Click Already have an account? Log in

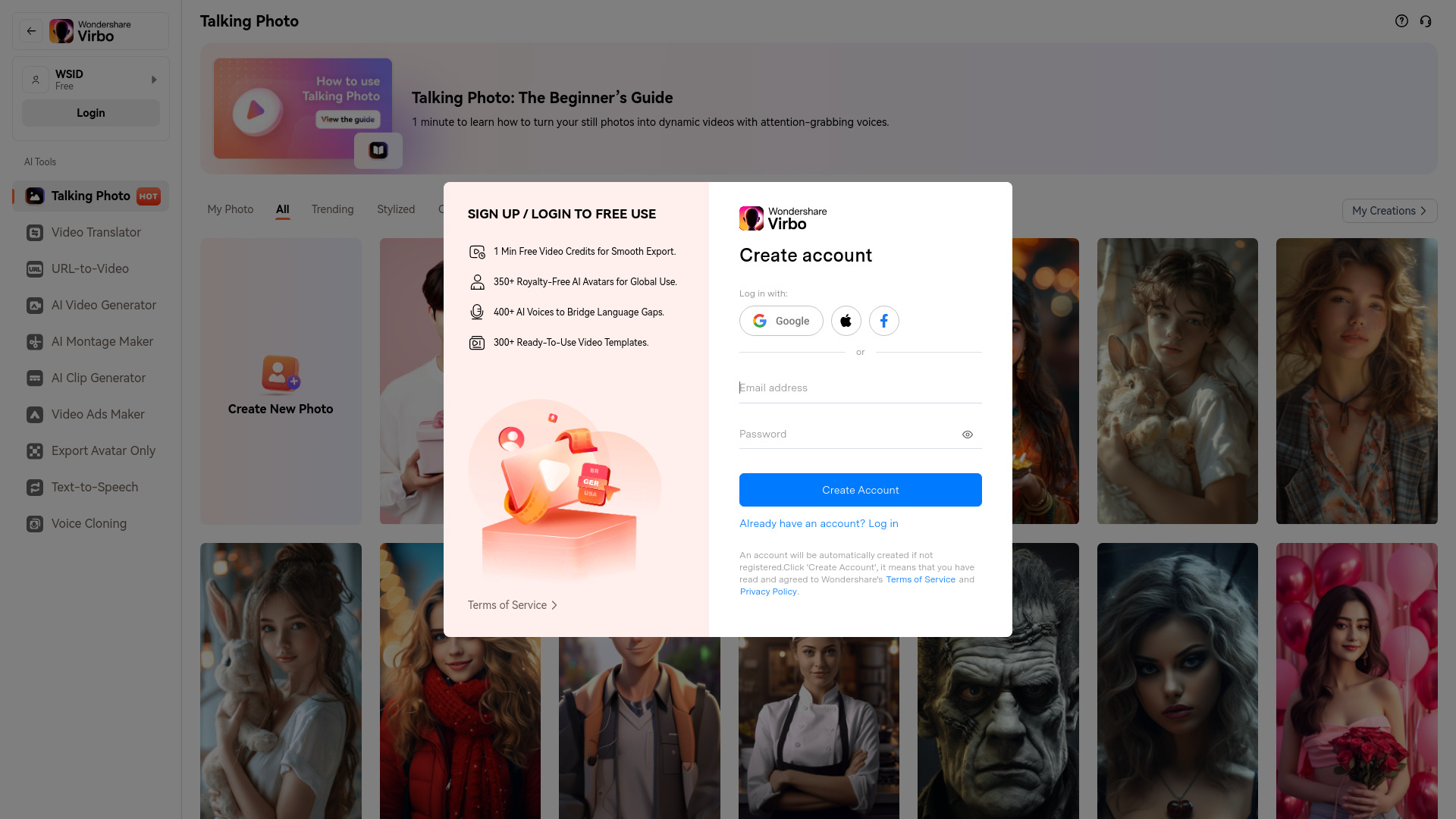(819, 523)
